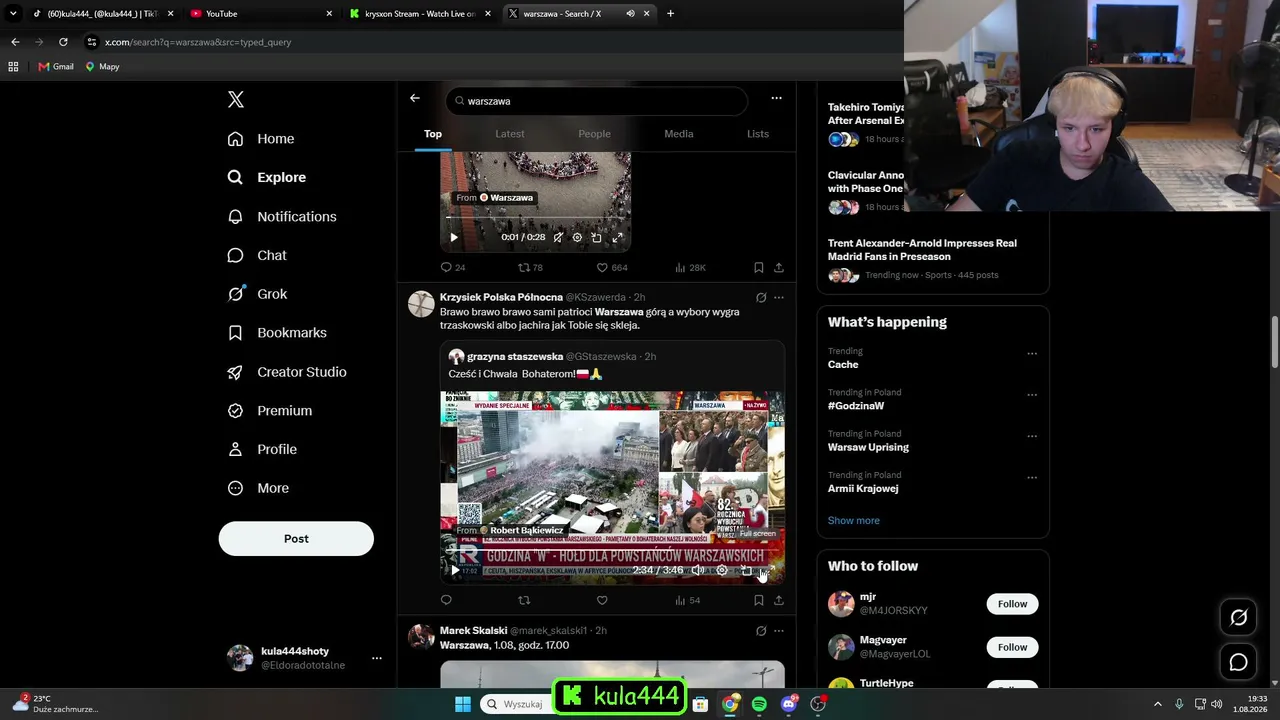
Task: Repost Krzysiek Polska Północna's post
Action: pyautogui.click(x=524, y=600)
